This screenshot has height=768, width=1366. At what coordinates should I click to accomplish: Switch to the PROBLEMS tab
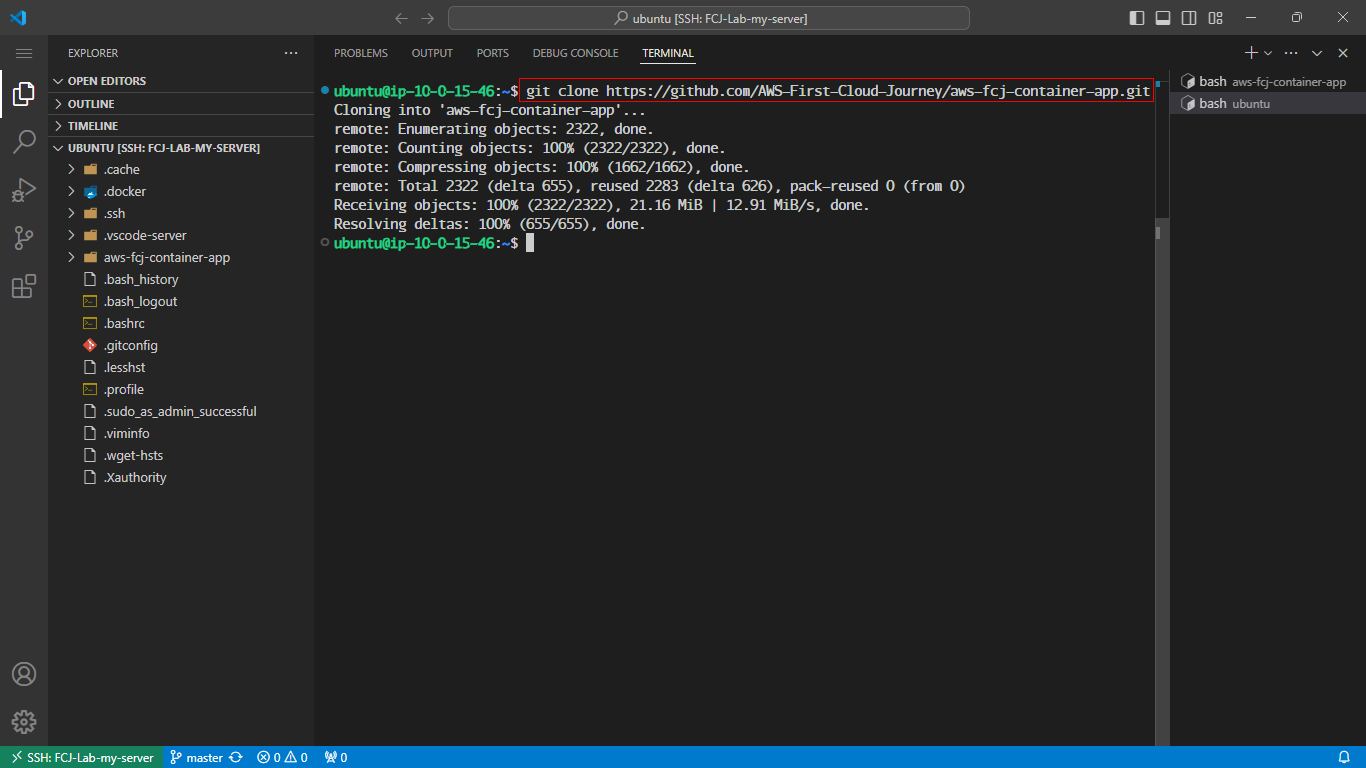click(x=361, y=53)
